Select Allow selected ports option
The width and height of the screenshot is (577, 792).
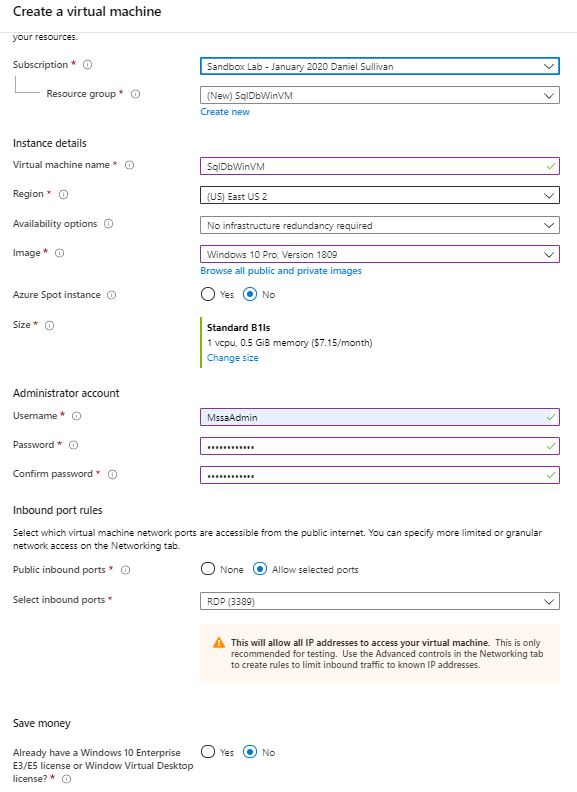(x=260, y=569)
